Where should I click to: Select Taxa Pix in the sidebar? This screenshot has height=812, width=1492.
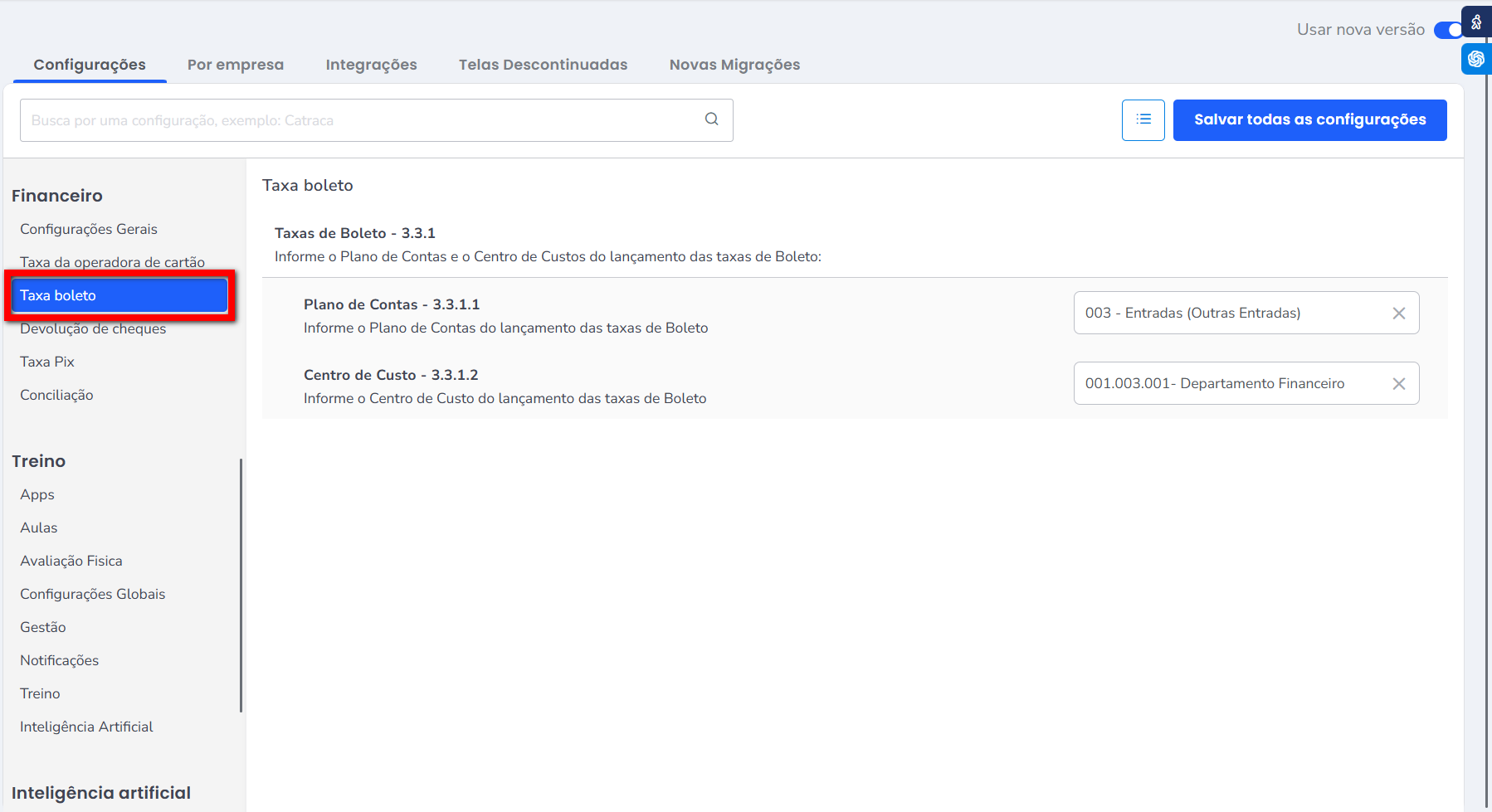click(x=47, y=362)
